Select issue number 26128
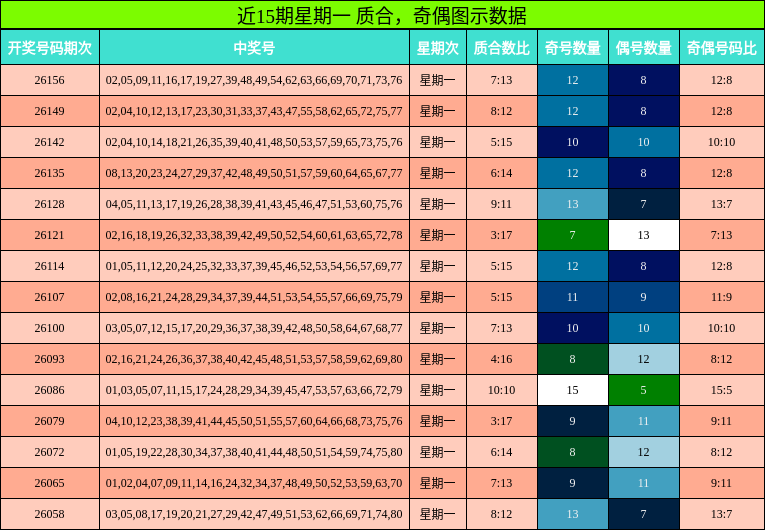 pos(49,204)
